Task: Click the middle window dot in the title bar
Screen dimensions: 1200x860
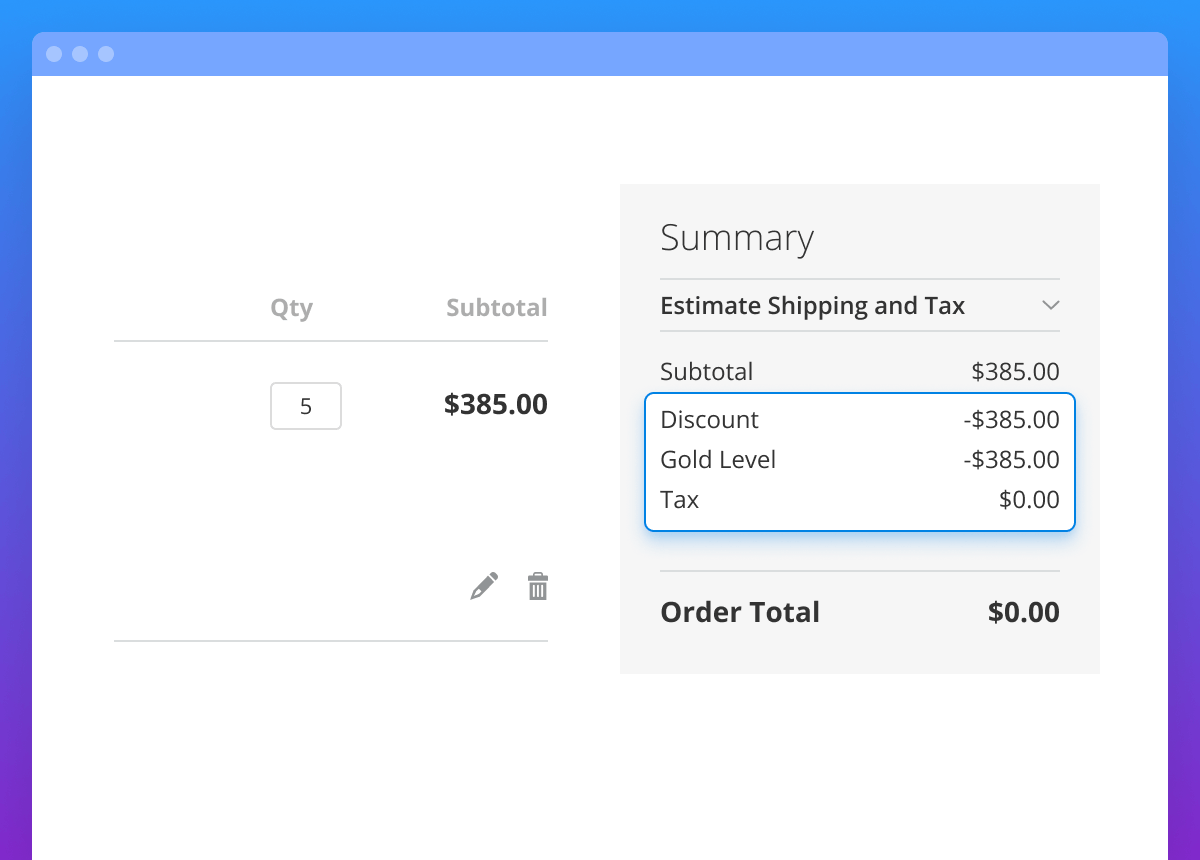Action: pyautogui.click(x=80, y=54)
